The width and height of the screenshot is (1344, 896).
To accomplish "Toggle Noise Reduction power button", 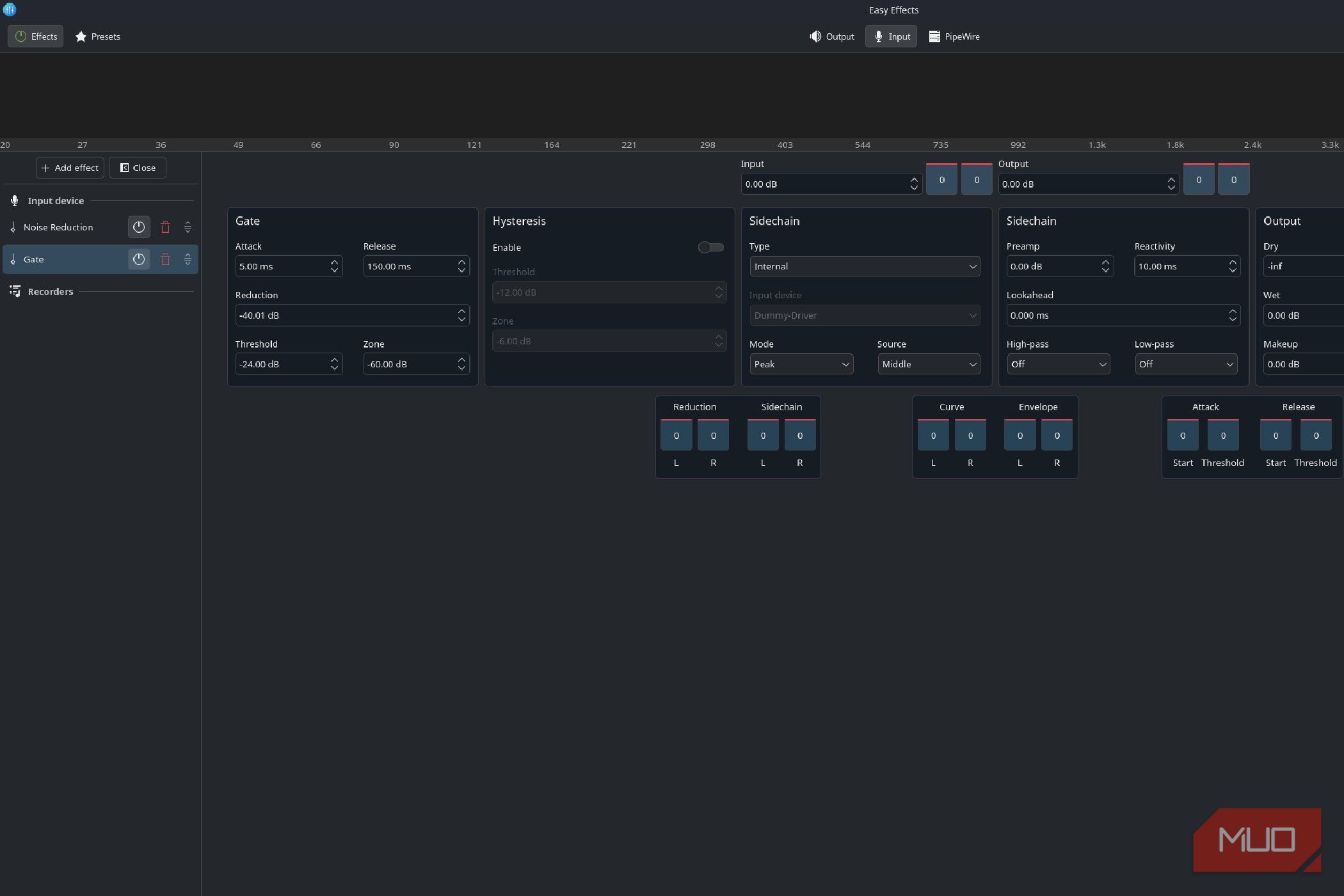I will pos(139,227).
